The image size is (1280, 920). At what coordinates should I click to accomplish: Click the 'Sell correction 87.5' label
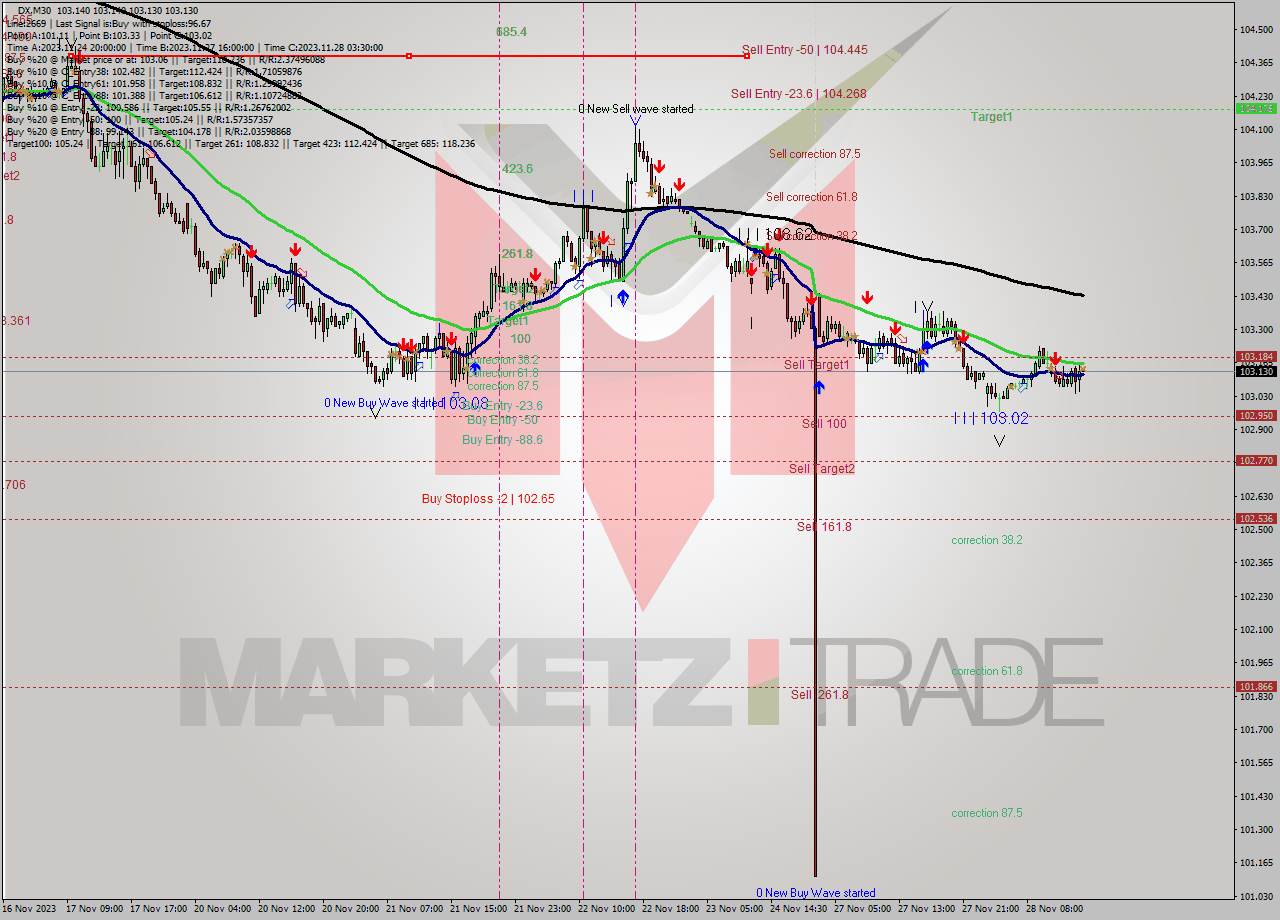click(x=814, y=154)
